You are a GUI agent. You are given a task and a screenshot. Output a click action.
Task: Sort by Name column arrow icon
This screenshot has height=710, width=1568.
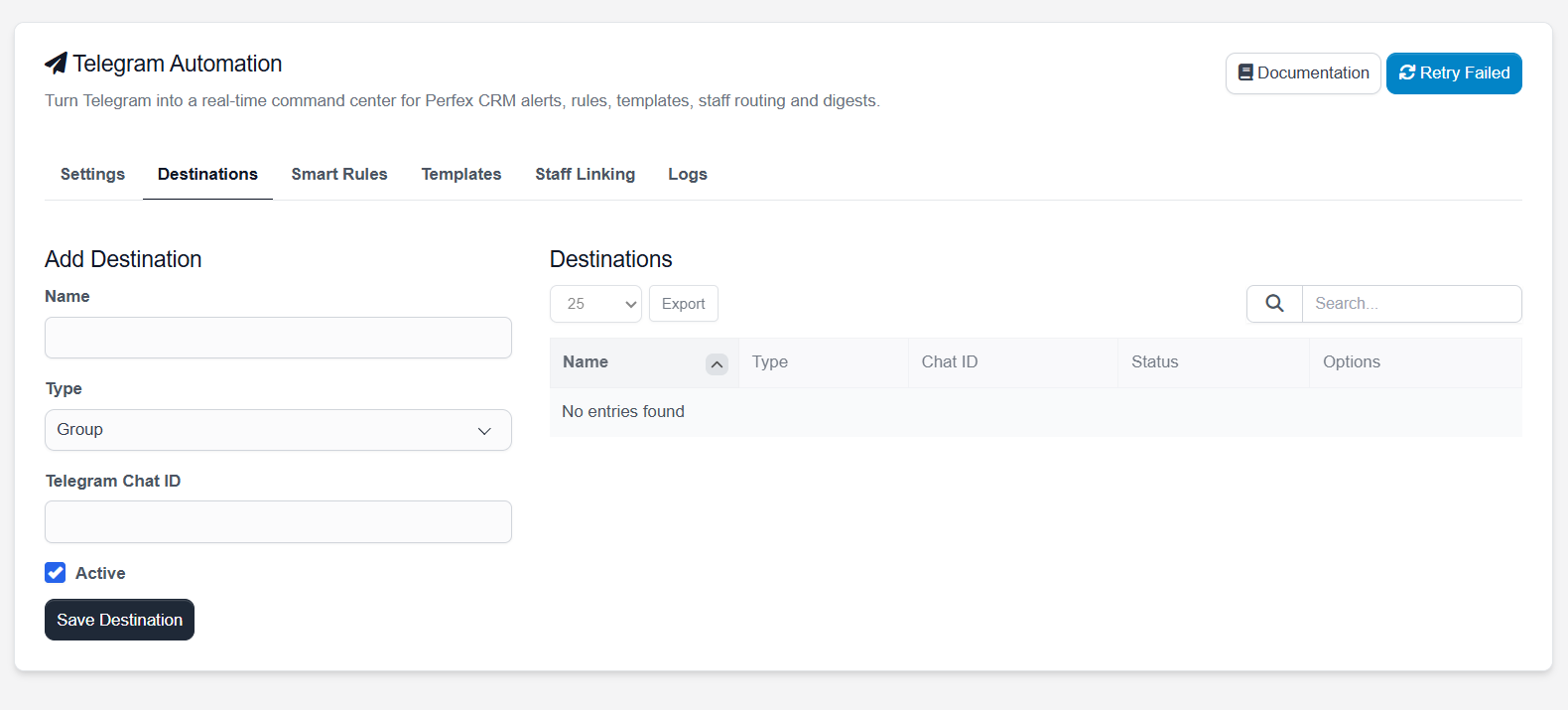pos(717,364)
